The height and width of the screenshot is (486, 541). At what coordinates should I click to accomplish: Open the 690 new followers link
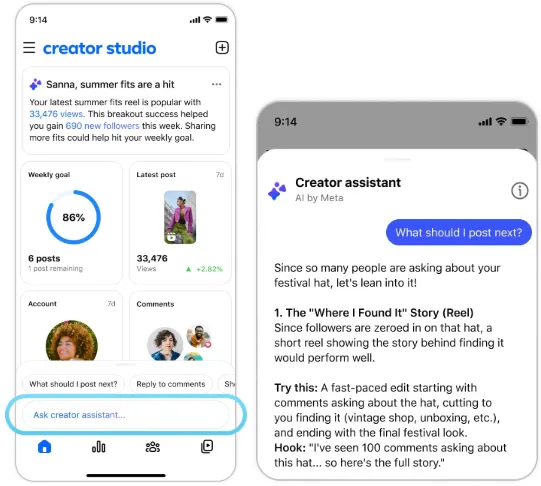pyautogui.click(x=102, y=126)
